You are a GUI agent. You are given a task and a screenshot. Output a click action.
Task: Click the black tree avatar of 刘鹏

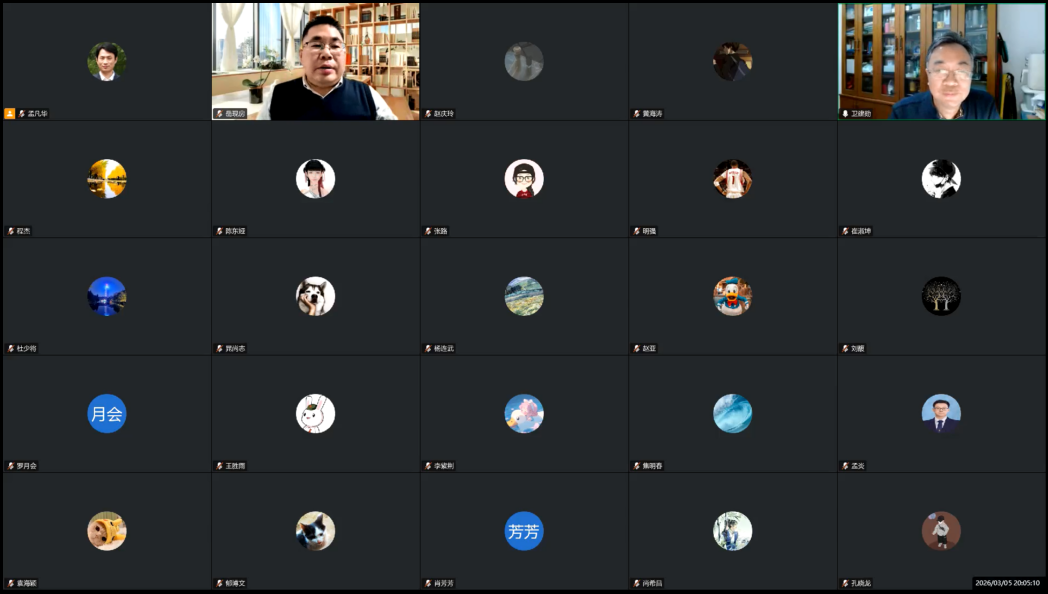[941, 296]
